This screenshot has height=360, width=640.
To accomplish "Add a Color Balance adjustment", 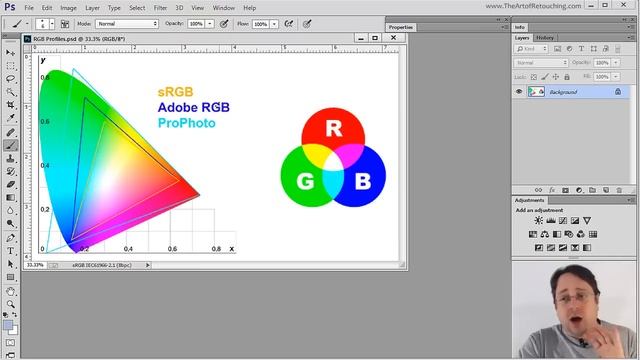I will coord(545,234).
